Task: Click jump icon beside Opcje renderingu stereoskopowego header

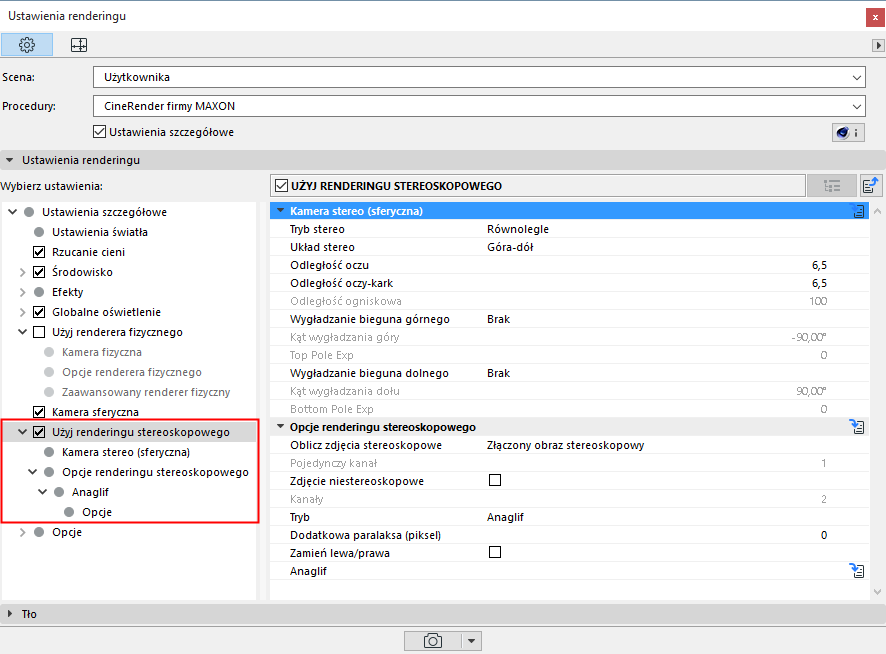Action: coord(857,427)
